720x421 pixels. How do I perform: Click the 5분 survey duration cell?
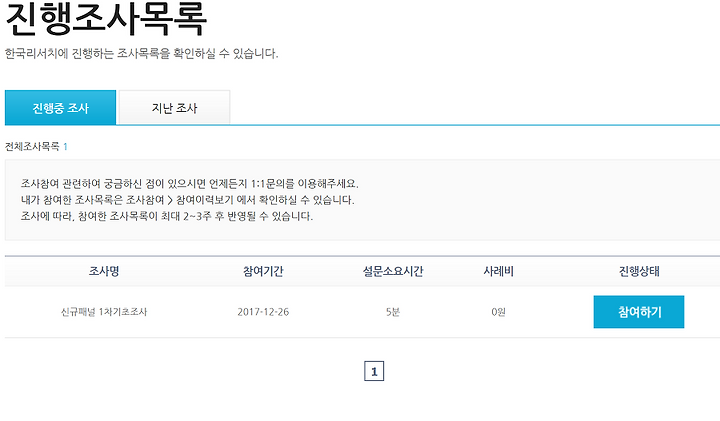pos(393,312)
